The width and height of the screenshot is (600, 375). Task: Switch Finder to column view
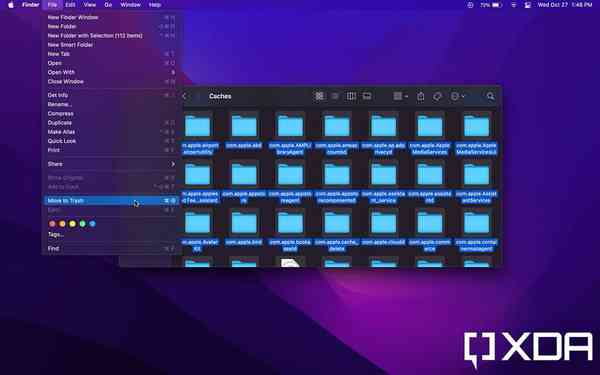tap(351, 96)
